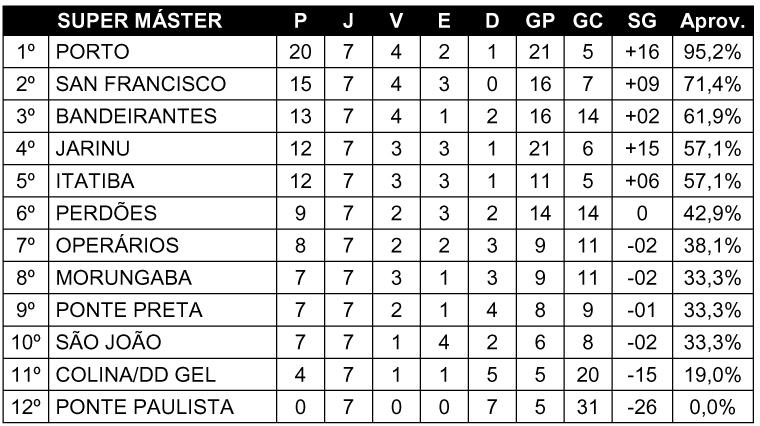760x426 pixels.
Task: Select the GC column header
Action: click(x=588, y=20)
